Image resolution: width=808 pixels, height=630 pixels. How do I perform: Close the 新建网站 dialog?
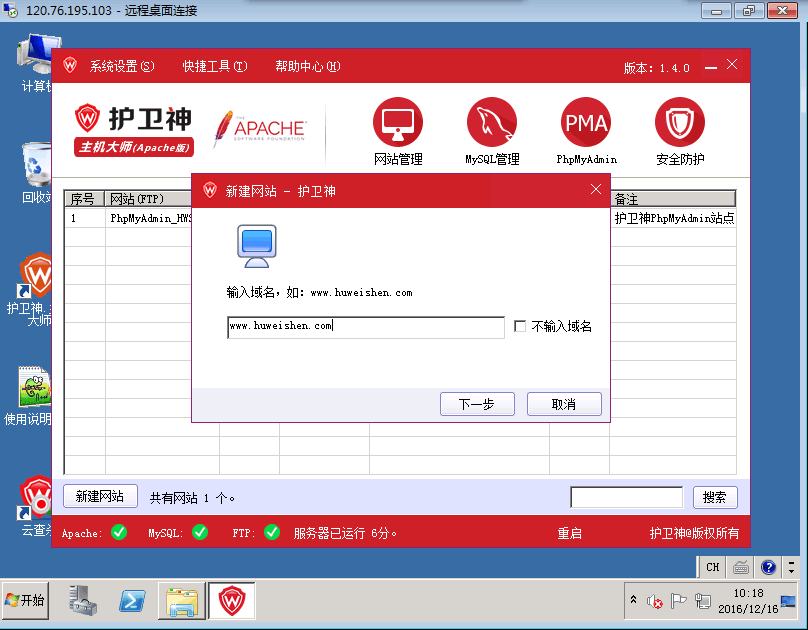point(596,190)
